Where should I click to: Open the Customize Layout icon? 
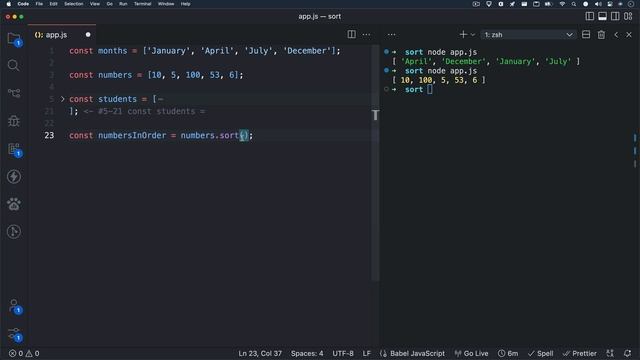[x=628, y=16]
